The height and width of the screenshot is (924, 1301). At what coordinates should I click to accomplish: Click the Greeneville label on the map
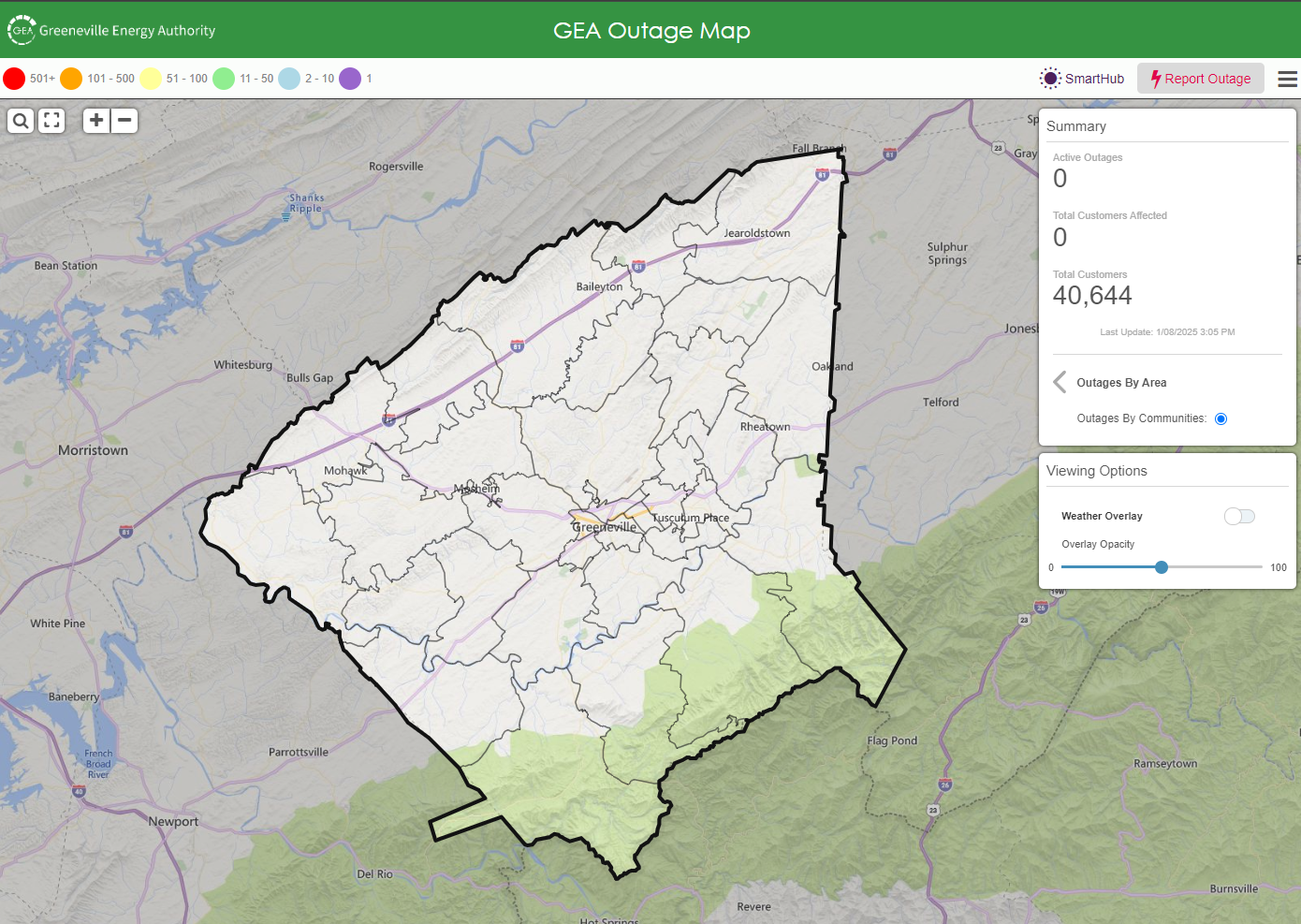(603, 527)
